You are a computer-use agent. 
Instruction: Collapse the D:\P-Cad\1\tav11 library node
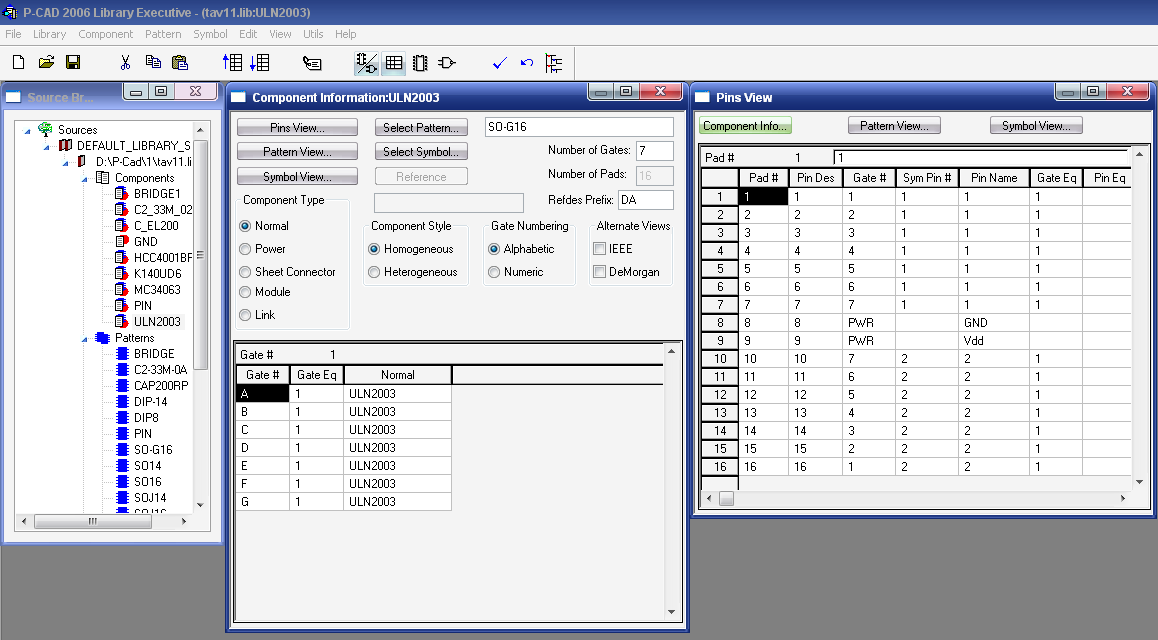pyautogui.click(x=66, y=162)
